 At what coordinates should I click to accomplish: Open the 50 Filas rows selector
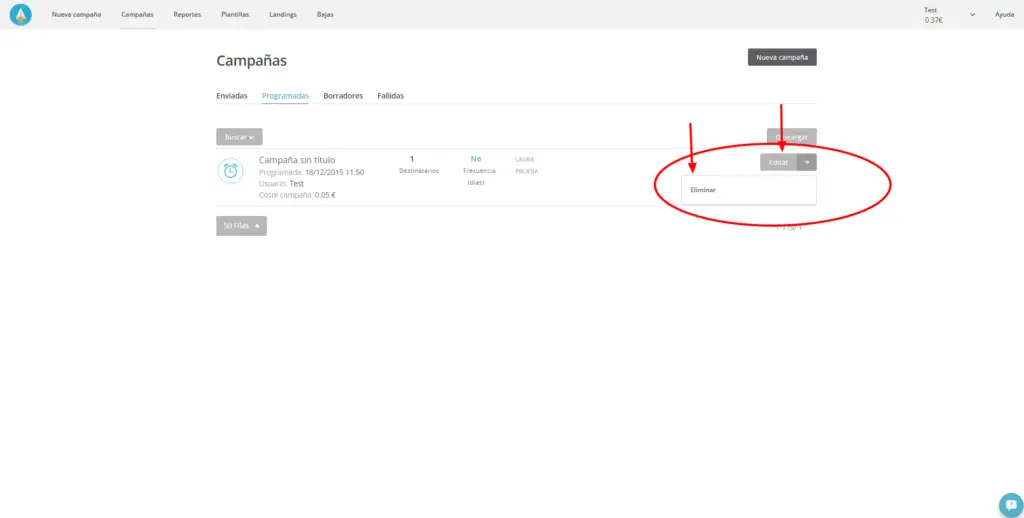pyautogui.click(x=241, y=226)
